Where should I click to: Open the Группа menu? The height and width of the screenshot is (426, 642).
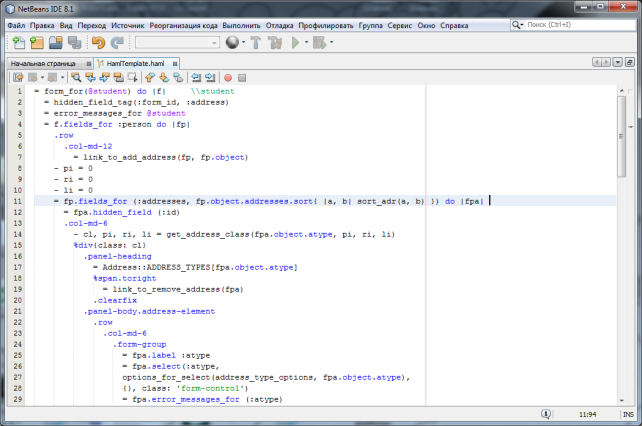pyautogui.click(x=371, y=25)
